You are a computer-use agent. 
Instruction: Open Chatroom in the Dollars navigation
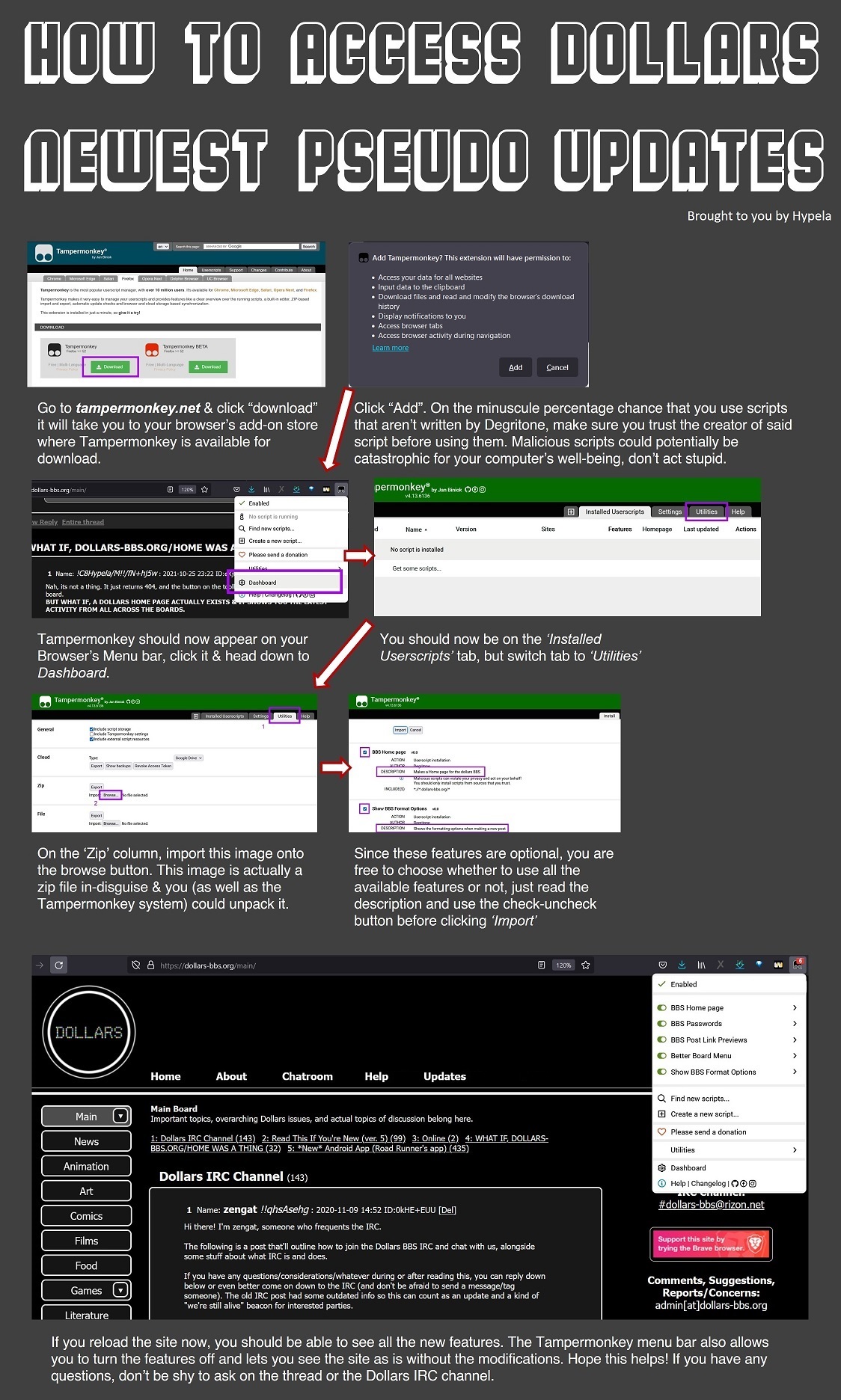click(x=308, y=1076)
